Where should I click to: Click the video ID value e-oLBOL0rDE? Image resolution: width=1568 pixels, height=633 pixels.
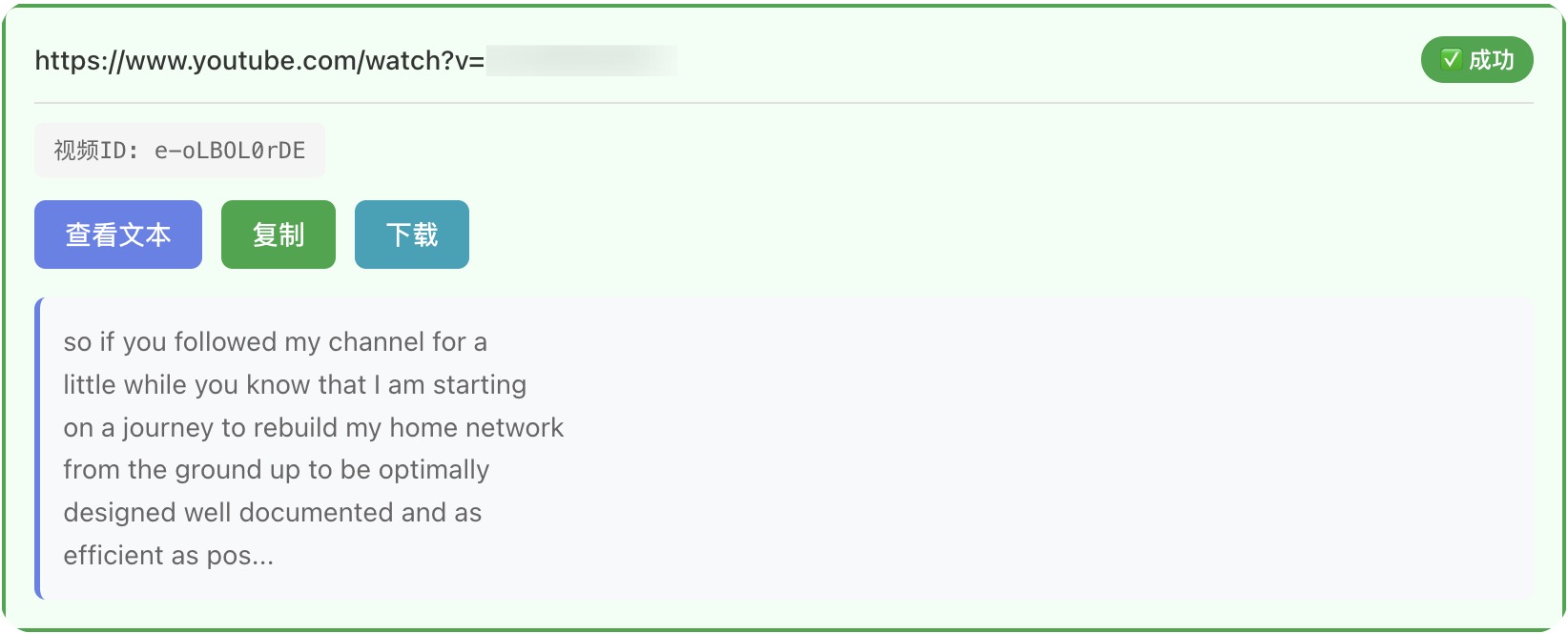click(x=230, y=151)
